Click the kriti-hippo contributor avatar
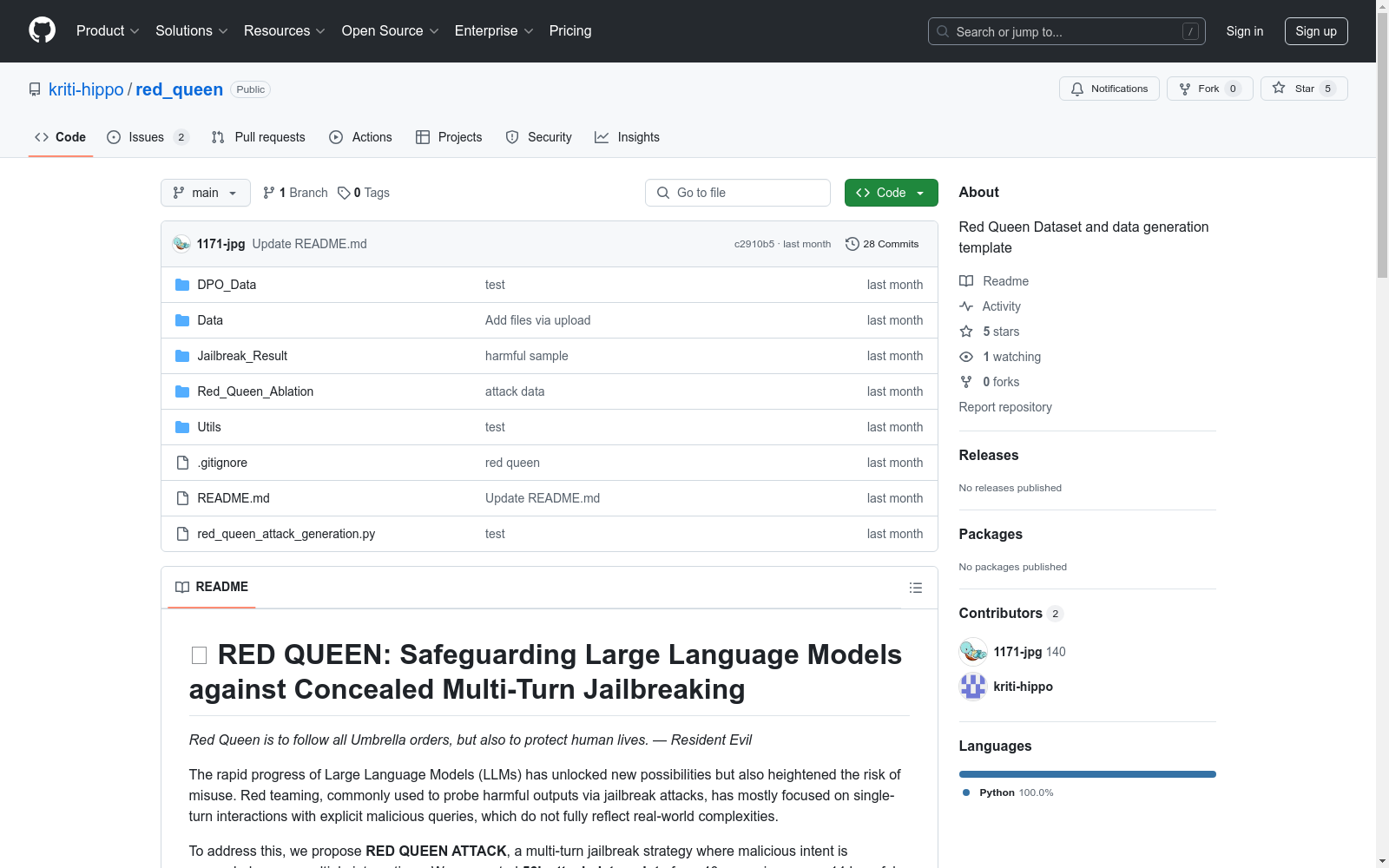 973,687
